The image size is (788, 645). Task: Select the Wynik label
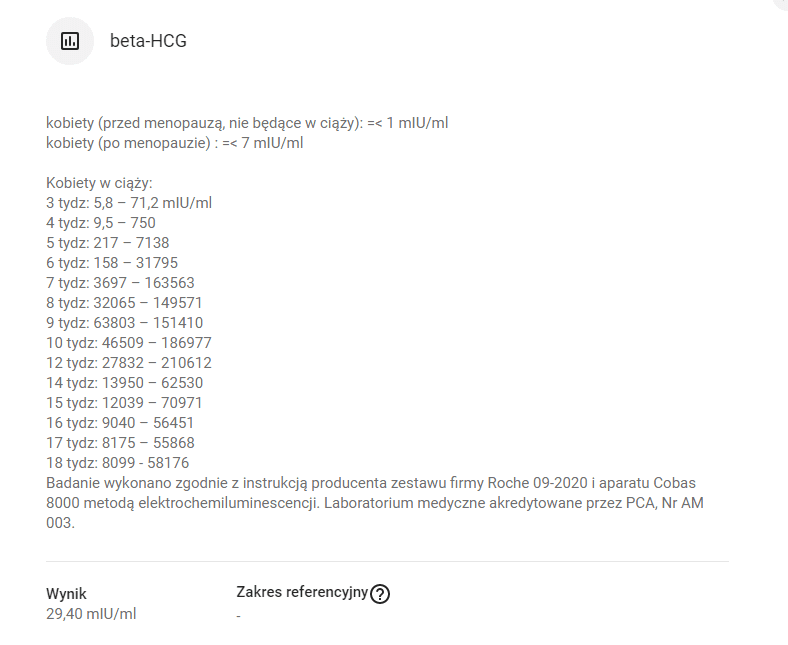click(66, 594)
